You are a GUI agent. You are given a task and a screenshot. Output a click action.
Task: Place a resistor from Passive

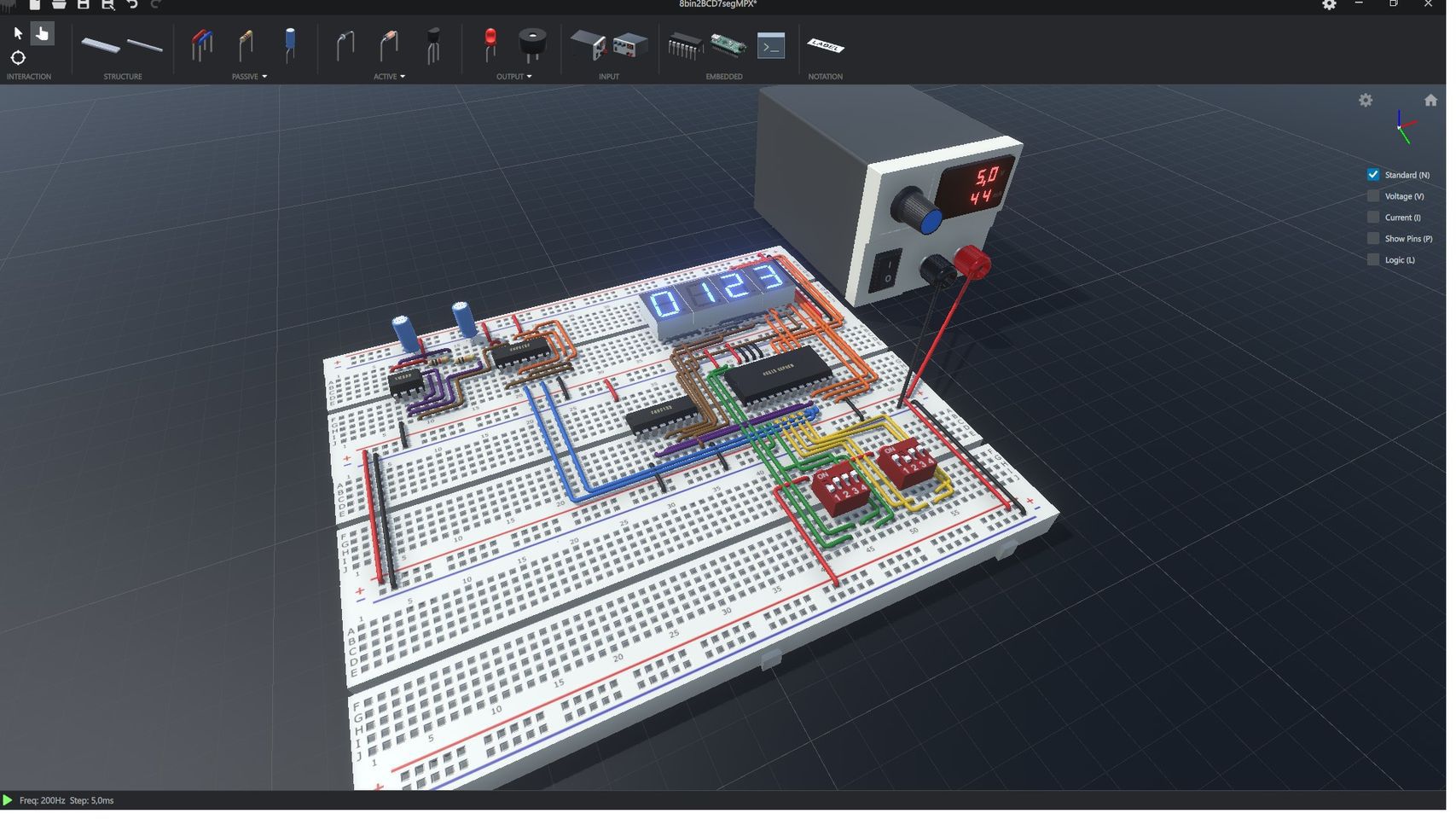[246, 45]
